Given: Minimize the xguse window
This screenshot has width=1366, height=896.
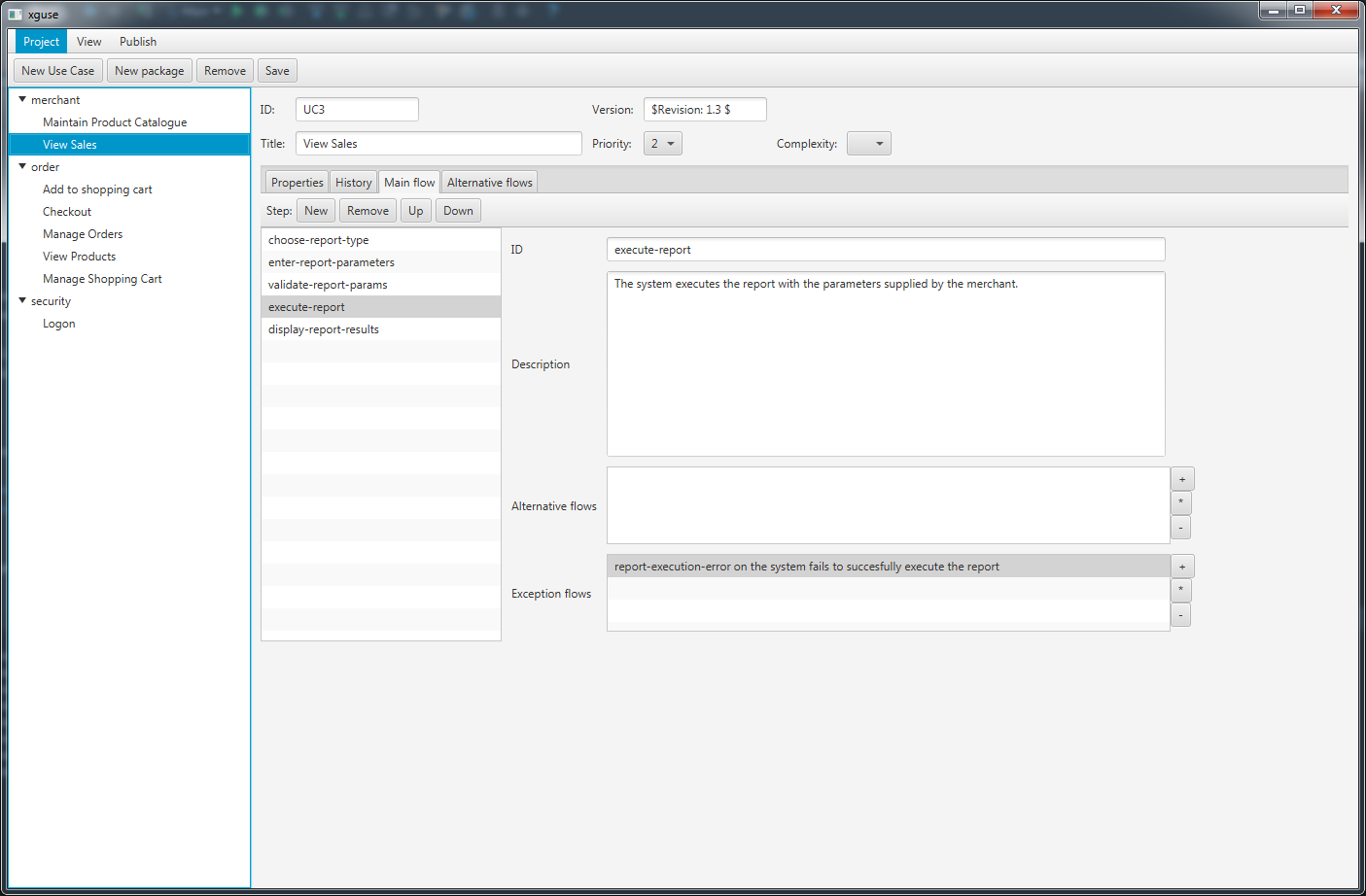Looking at the screenshot, I should pos(1273,10).
